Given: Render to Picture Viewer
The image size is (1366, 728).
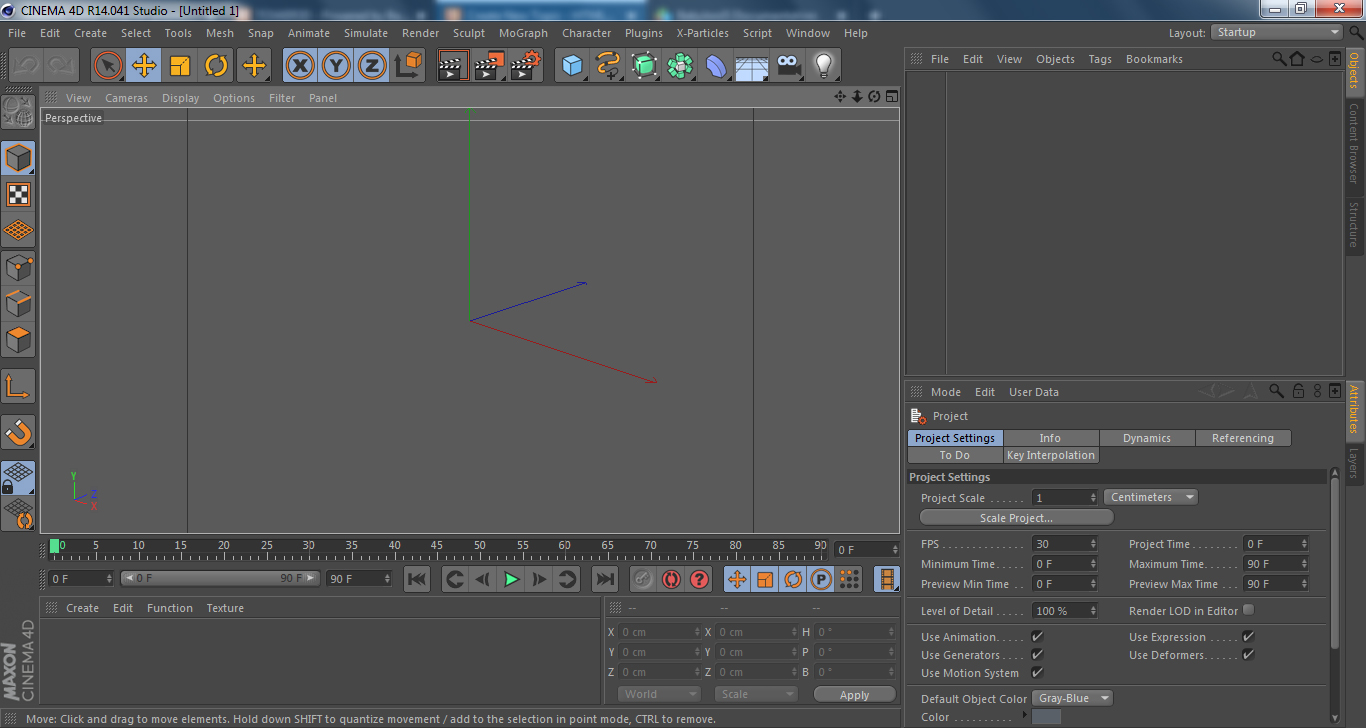Looking at the screenshot, I should pyautogui.click(x=490, y=66).
